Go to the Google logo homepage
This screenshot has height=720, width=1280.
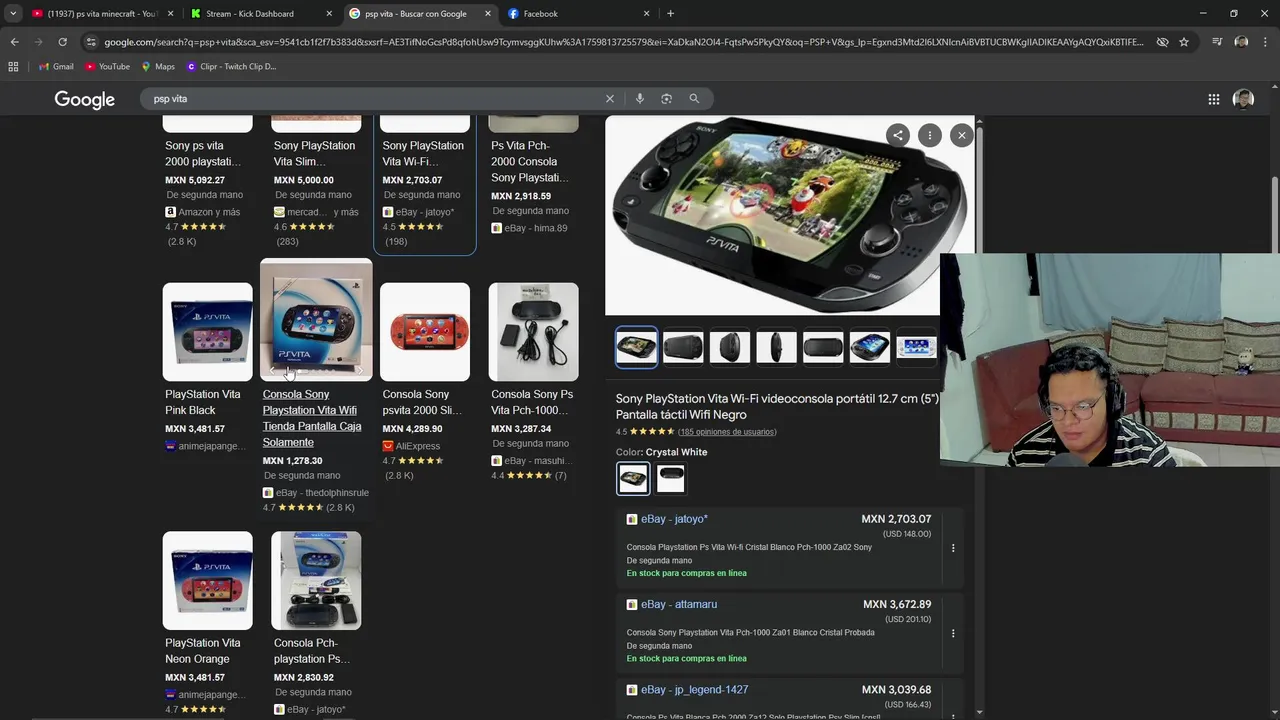point(85,99)
